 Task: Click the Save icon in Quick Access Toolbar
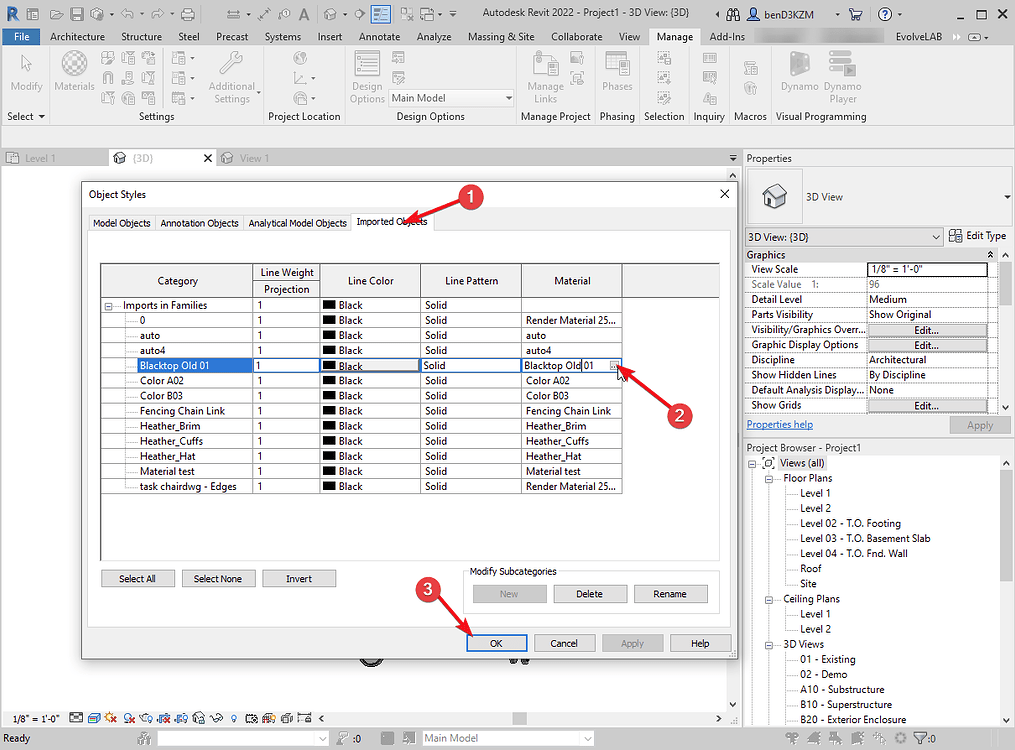point(76,14)
